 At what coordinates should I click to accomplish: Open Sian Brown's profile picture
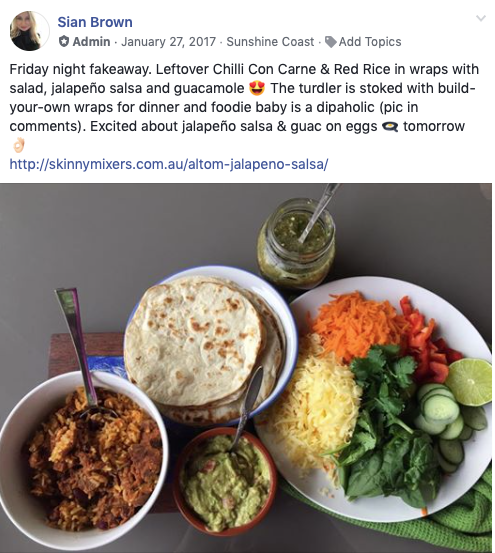click(30, 31)
